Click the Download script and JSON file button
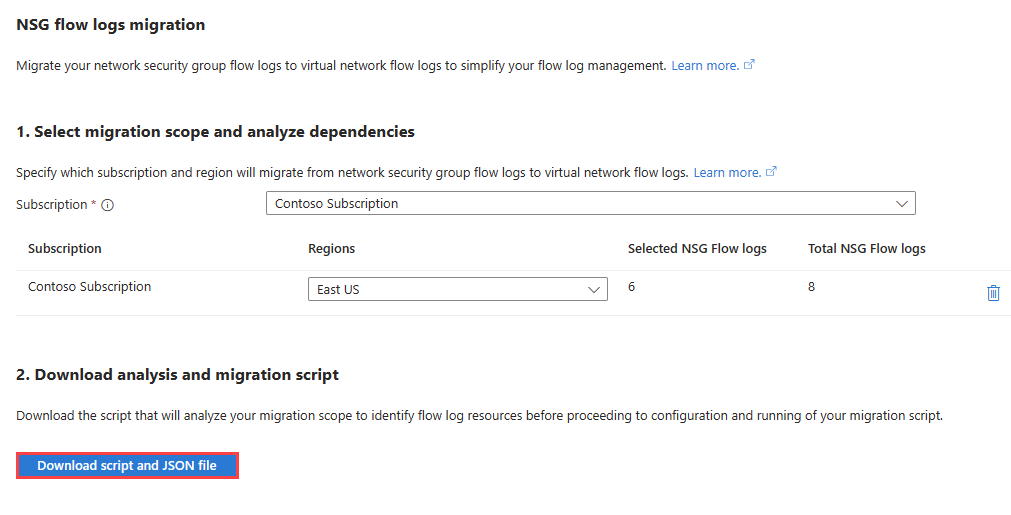1011x515 pixels. point(127,465)
